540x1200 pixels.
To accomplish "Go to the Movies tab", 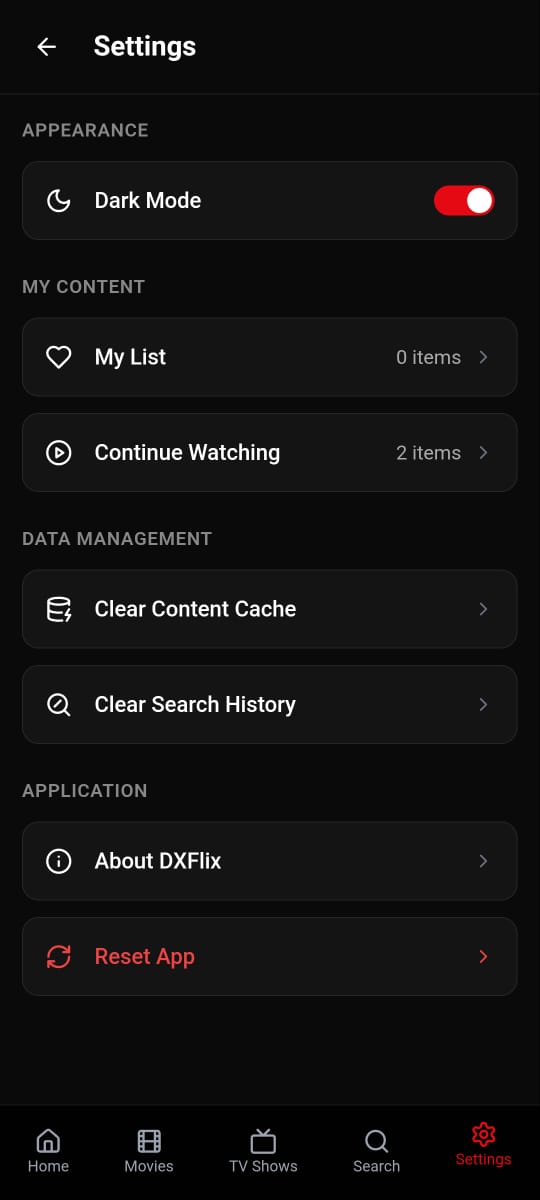I will (149, 1150).
